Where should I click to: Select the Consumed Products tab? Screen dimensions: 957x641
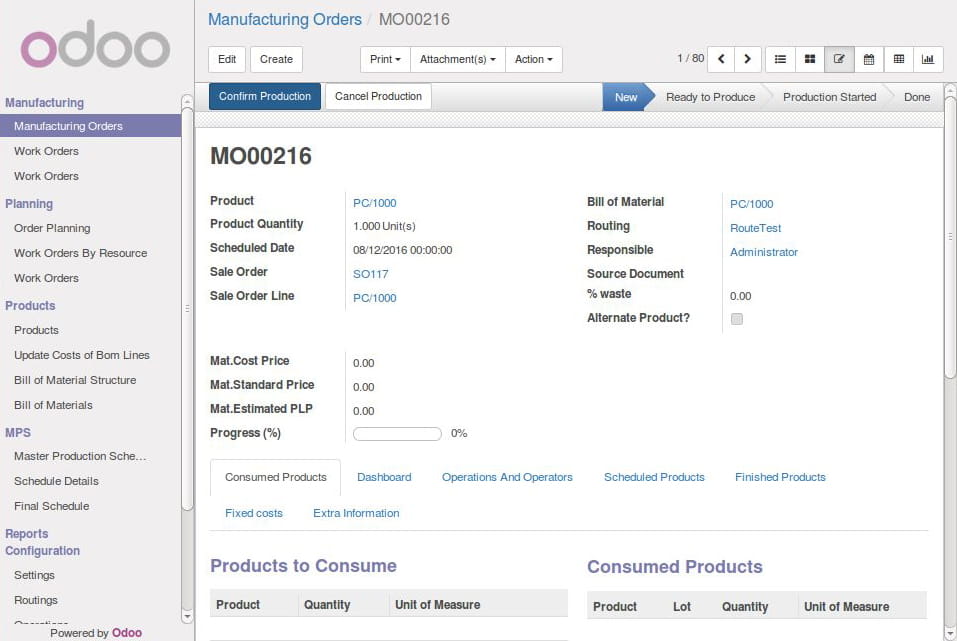coord(275,477)
